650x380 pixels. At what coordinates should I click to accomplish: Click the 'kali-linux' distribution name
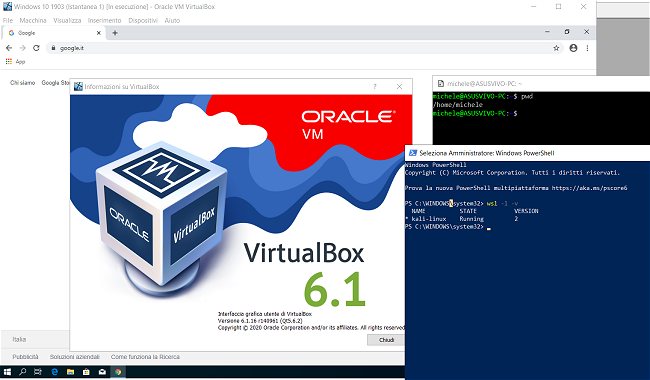pos(429,219)
